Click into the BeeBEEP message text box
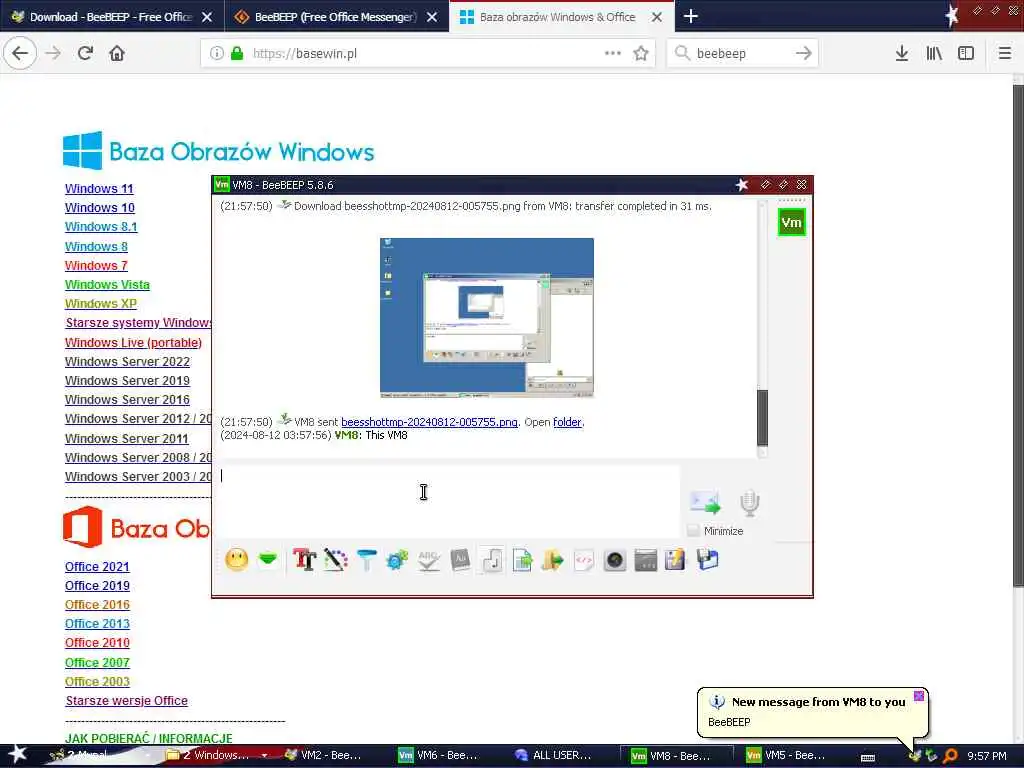 click(x=449, y=501)
